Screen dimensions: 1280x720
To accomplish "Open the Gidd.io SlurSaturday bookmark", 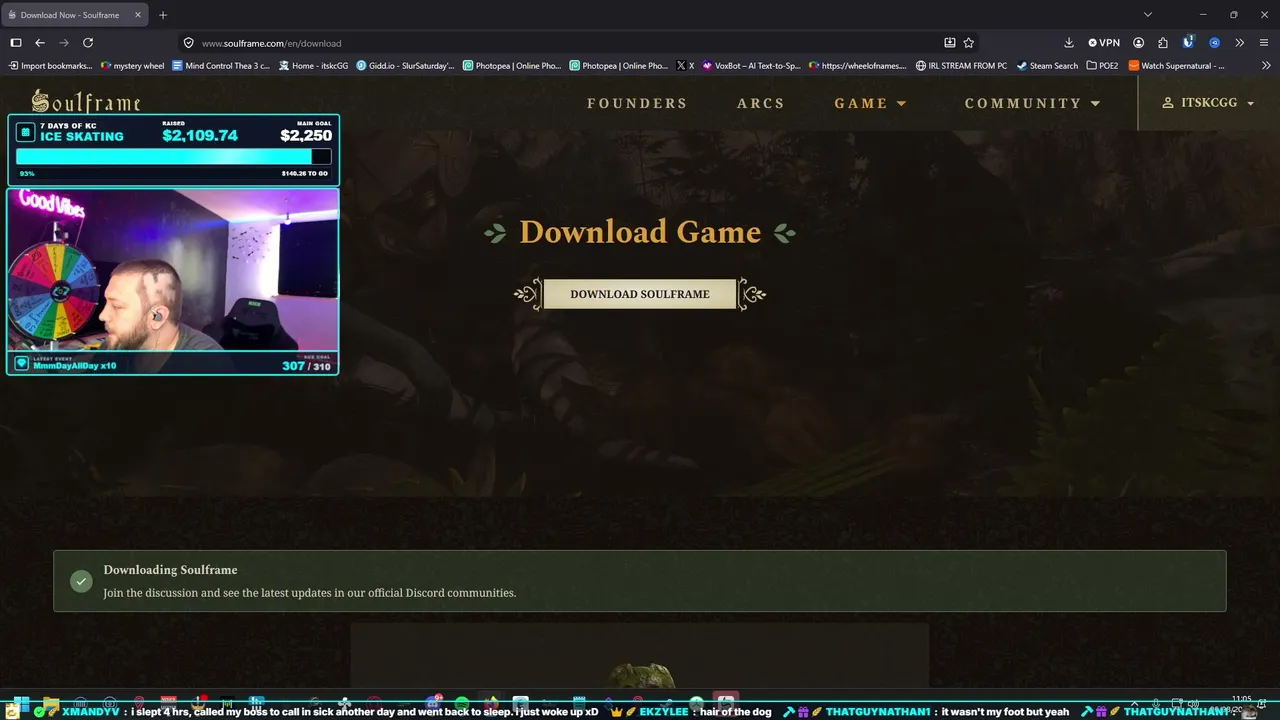I will coord(406,66).
